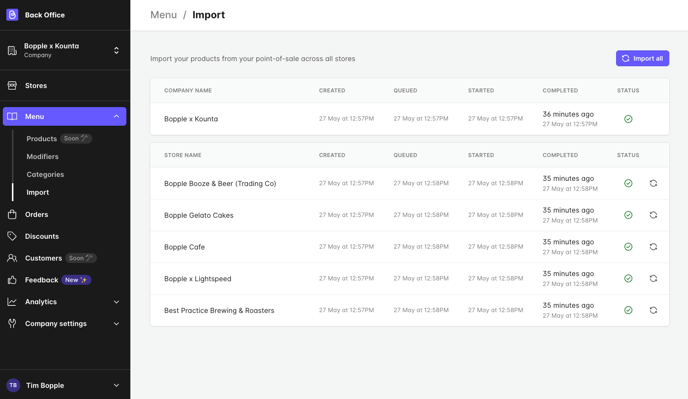Expand the Analytics section
This screenshot has height=399, width=688.
[116, 302]
